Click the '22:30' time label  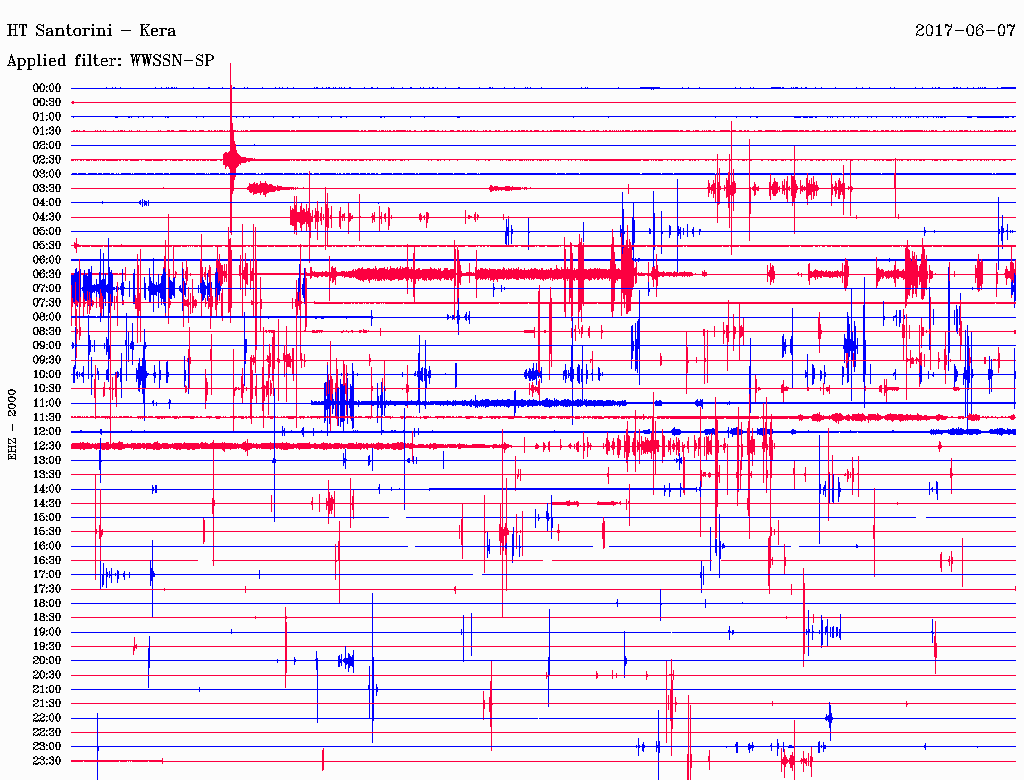(47, 732)
